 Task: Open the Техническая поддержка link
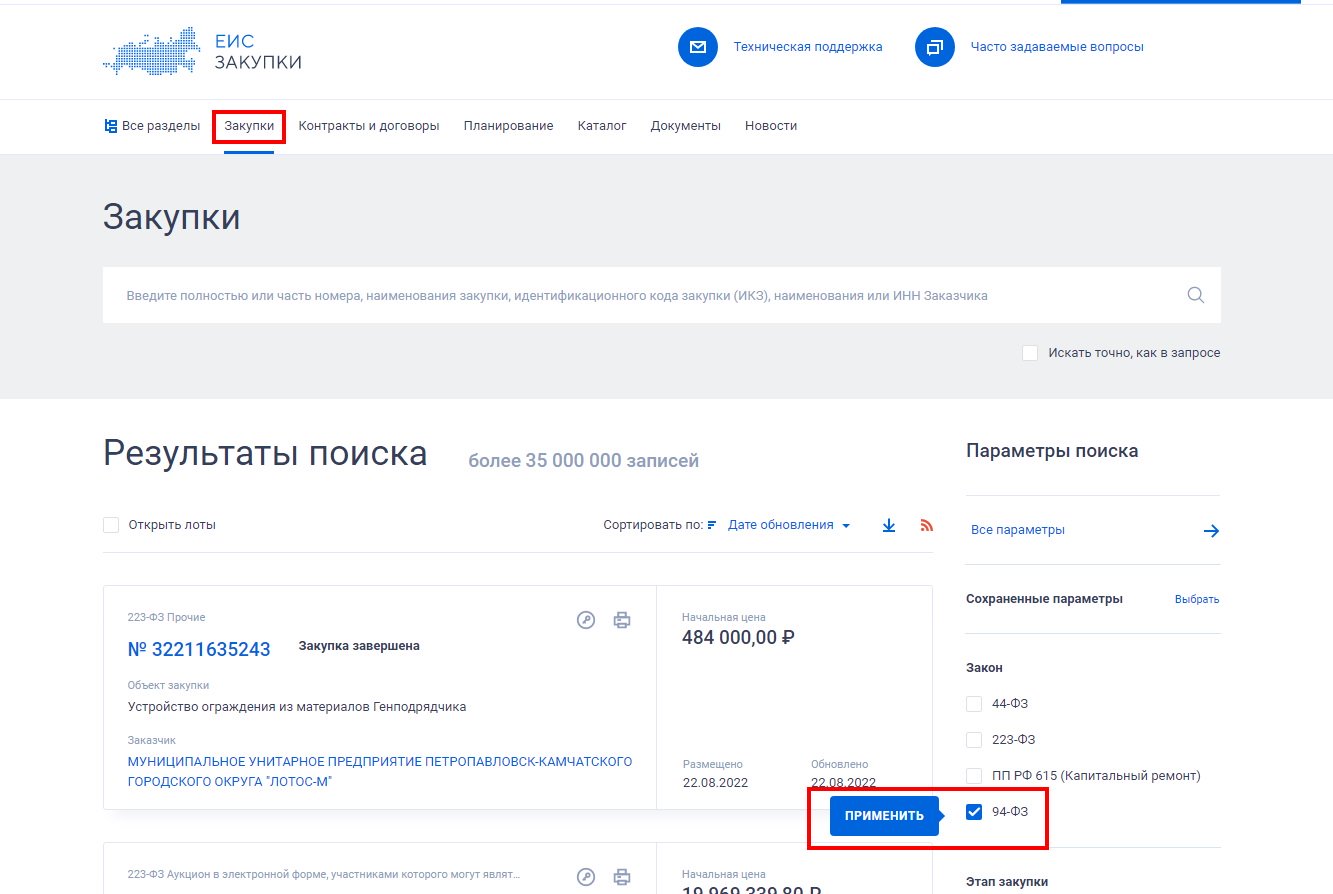point(808,47)
